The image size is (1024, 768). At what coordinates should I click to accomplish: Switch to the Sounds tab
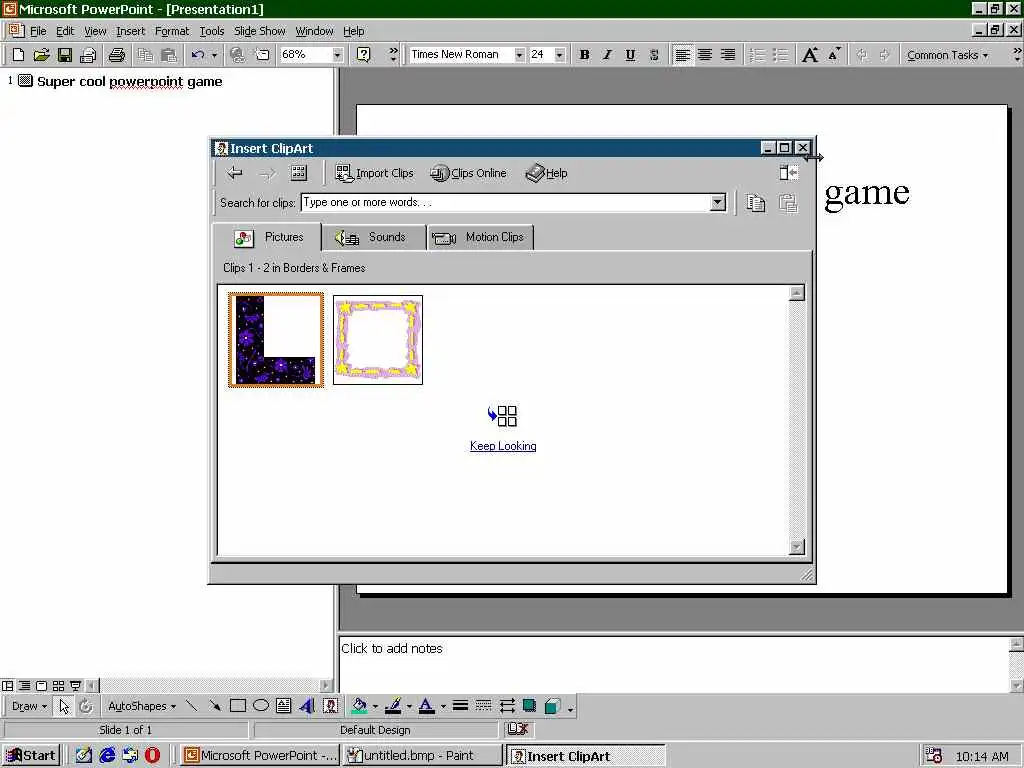pyautogui.click(x=374, y=237)
